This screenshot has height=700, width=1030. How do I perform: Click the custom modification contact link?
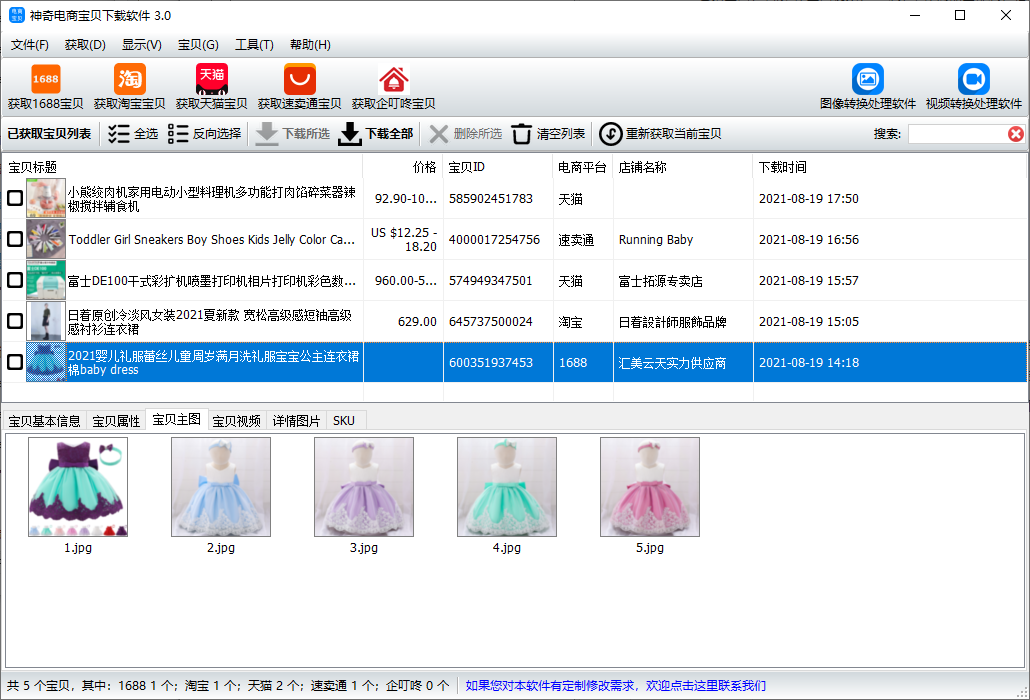pyautogui.click(x=616, y=686)
